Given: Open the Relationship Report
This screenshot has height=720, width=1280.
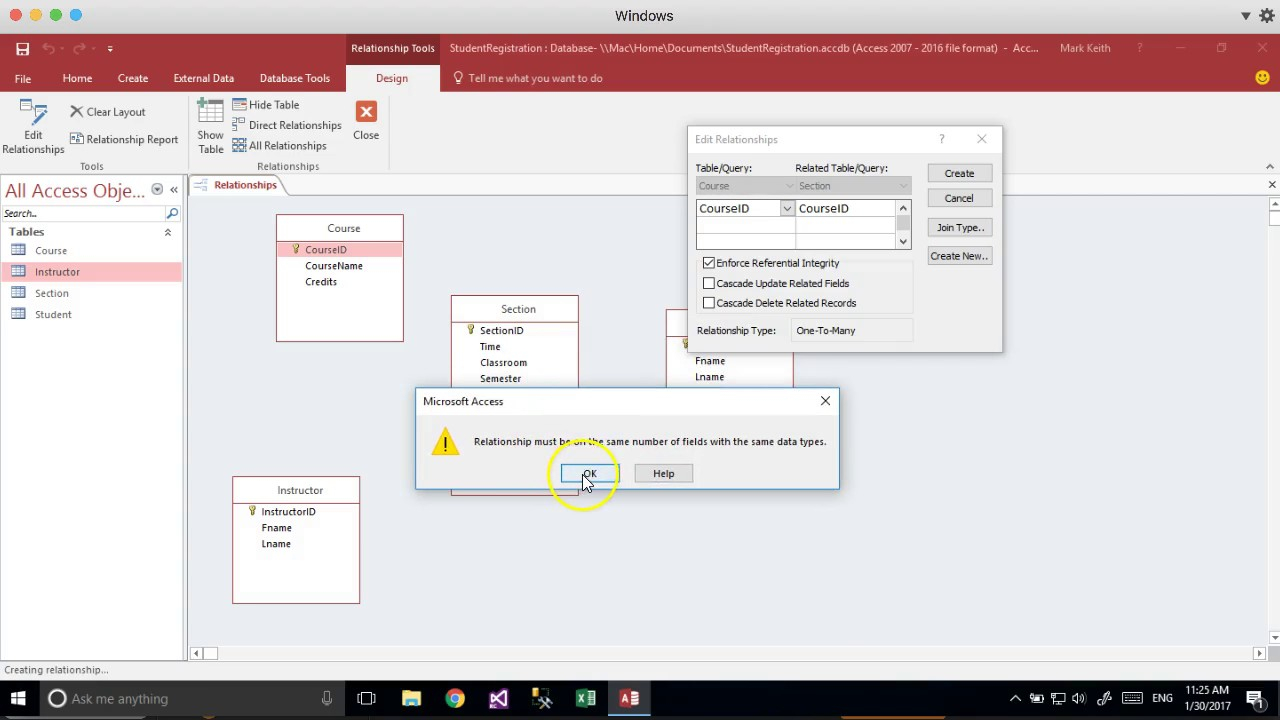Looking at the screenshot, I should 124,140.
